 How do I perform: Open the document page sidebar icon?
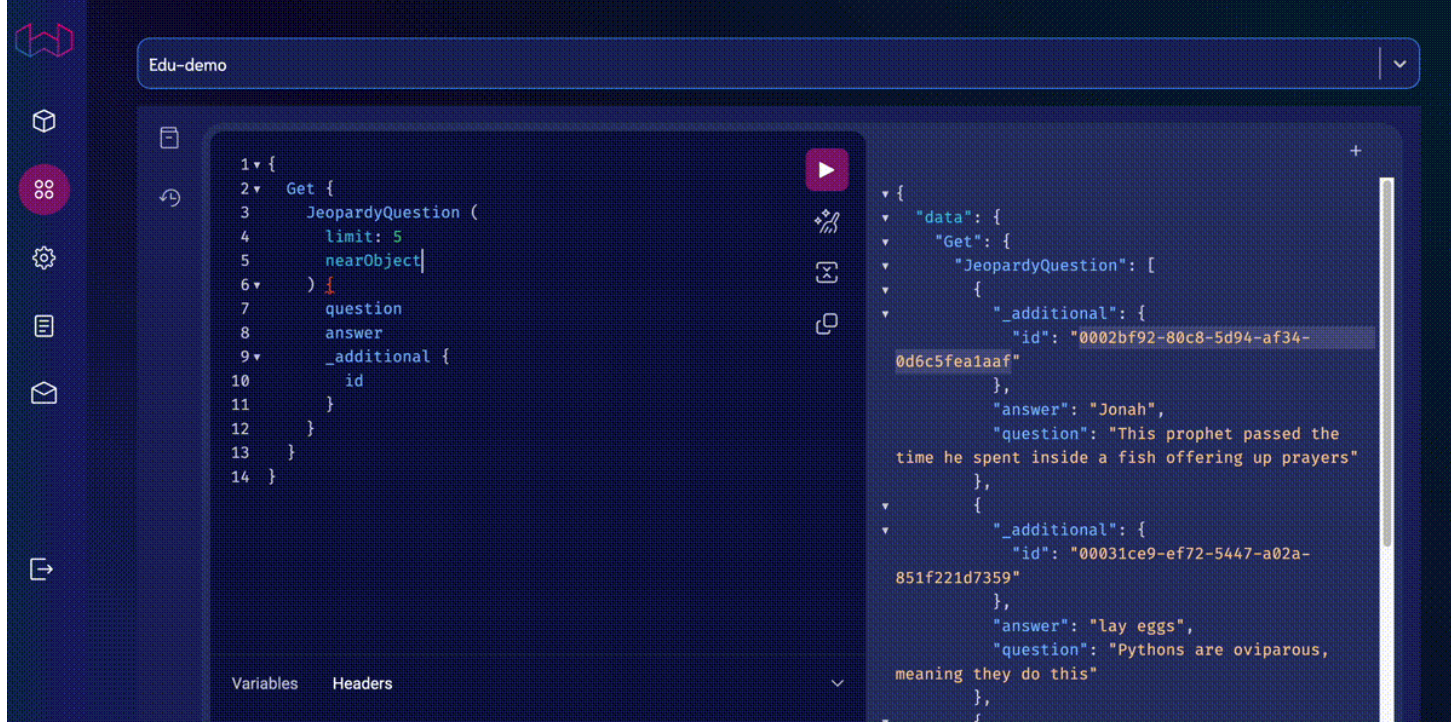[x=44, y=326]
